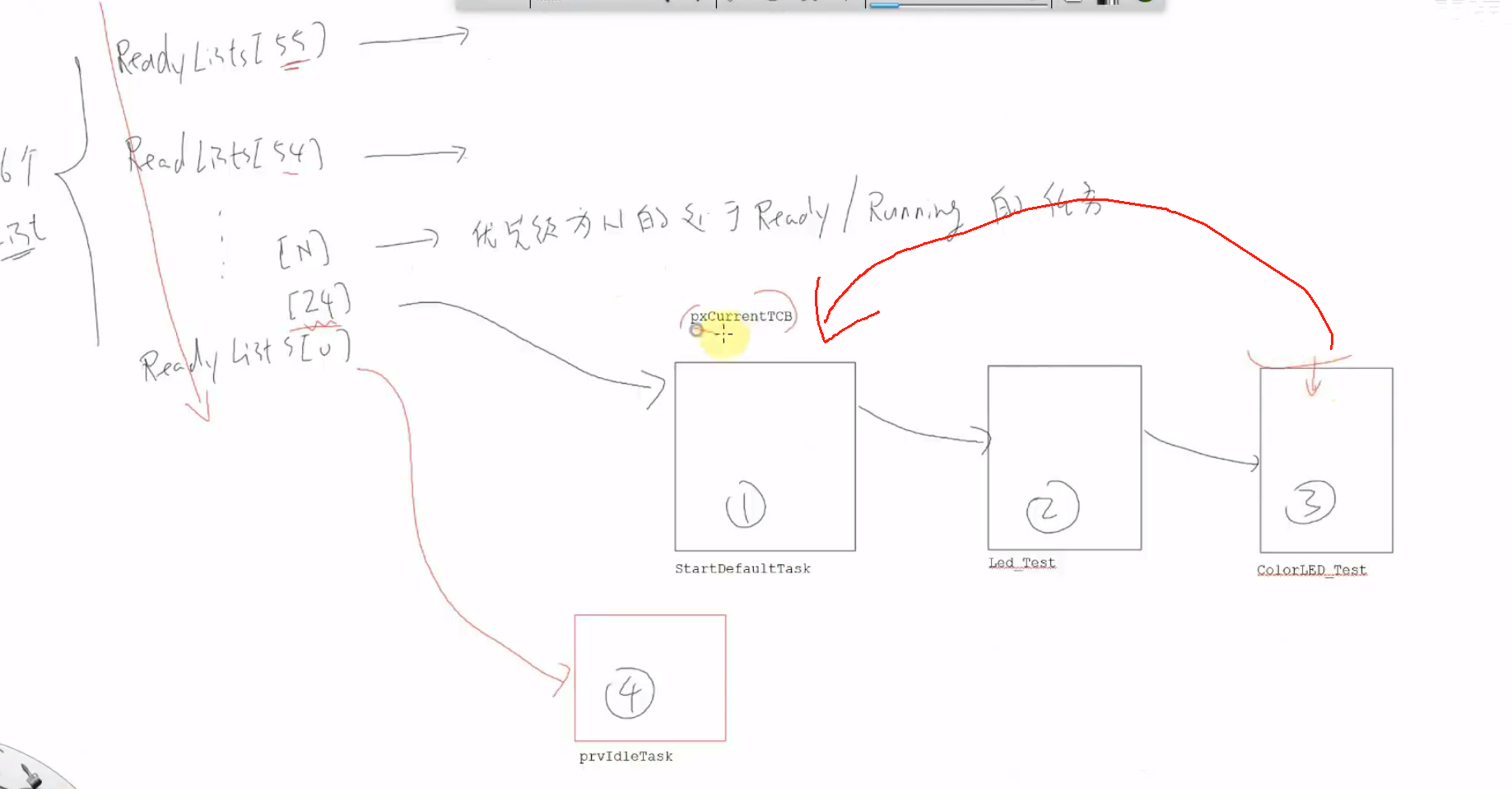Screen dimensions: 1512x789
Task: Select the StartDefaultTask text label
Action: 742,568
